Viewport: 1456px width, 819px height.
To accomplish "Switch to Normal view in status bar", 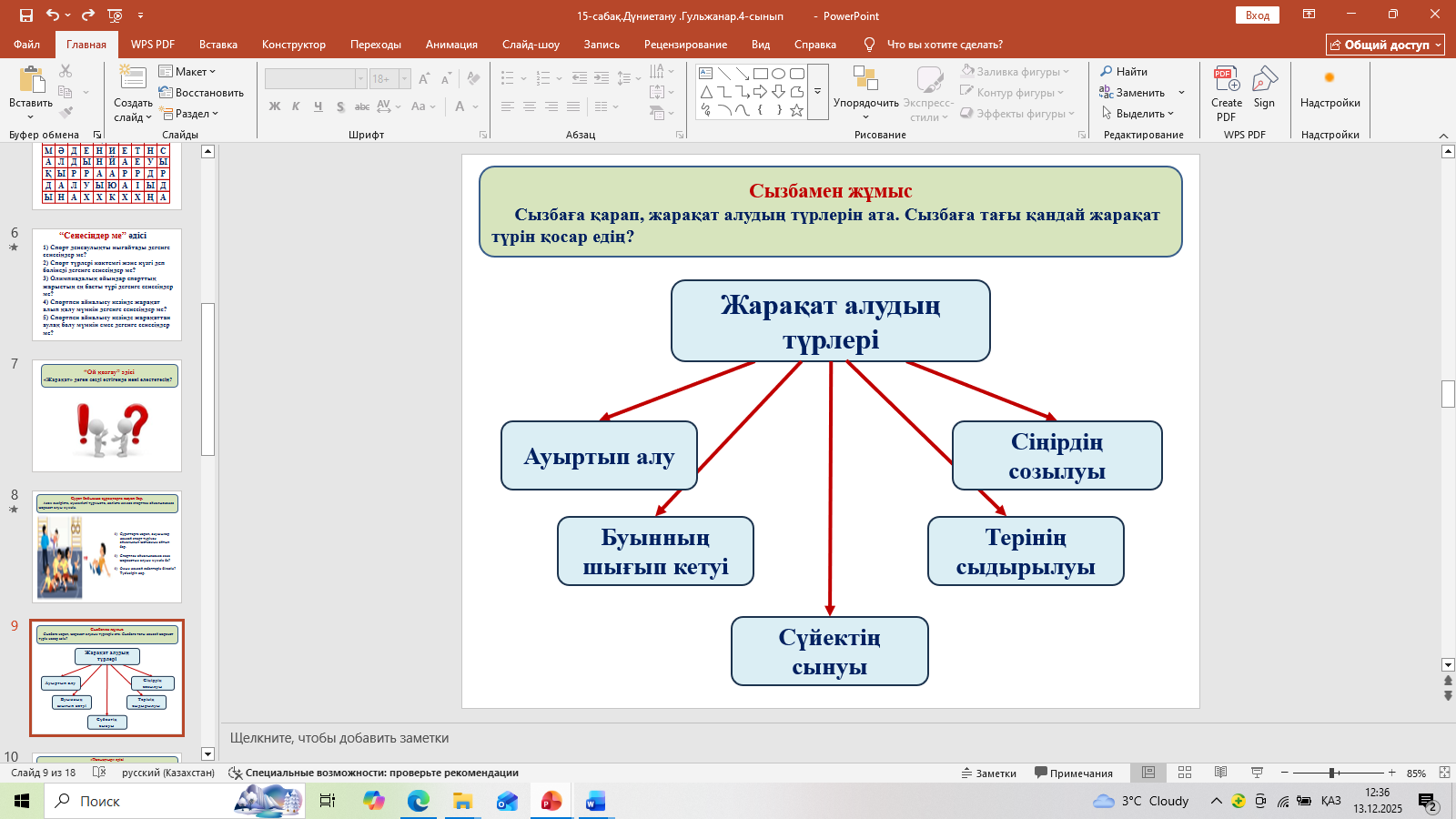I will [1148, 773].
